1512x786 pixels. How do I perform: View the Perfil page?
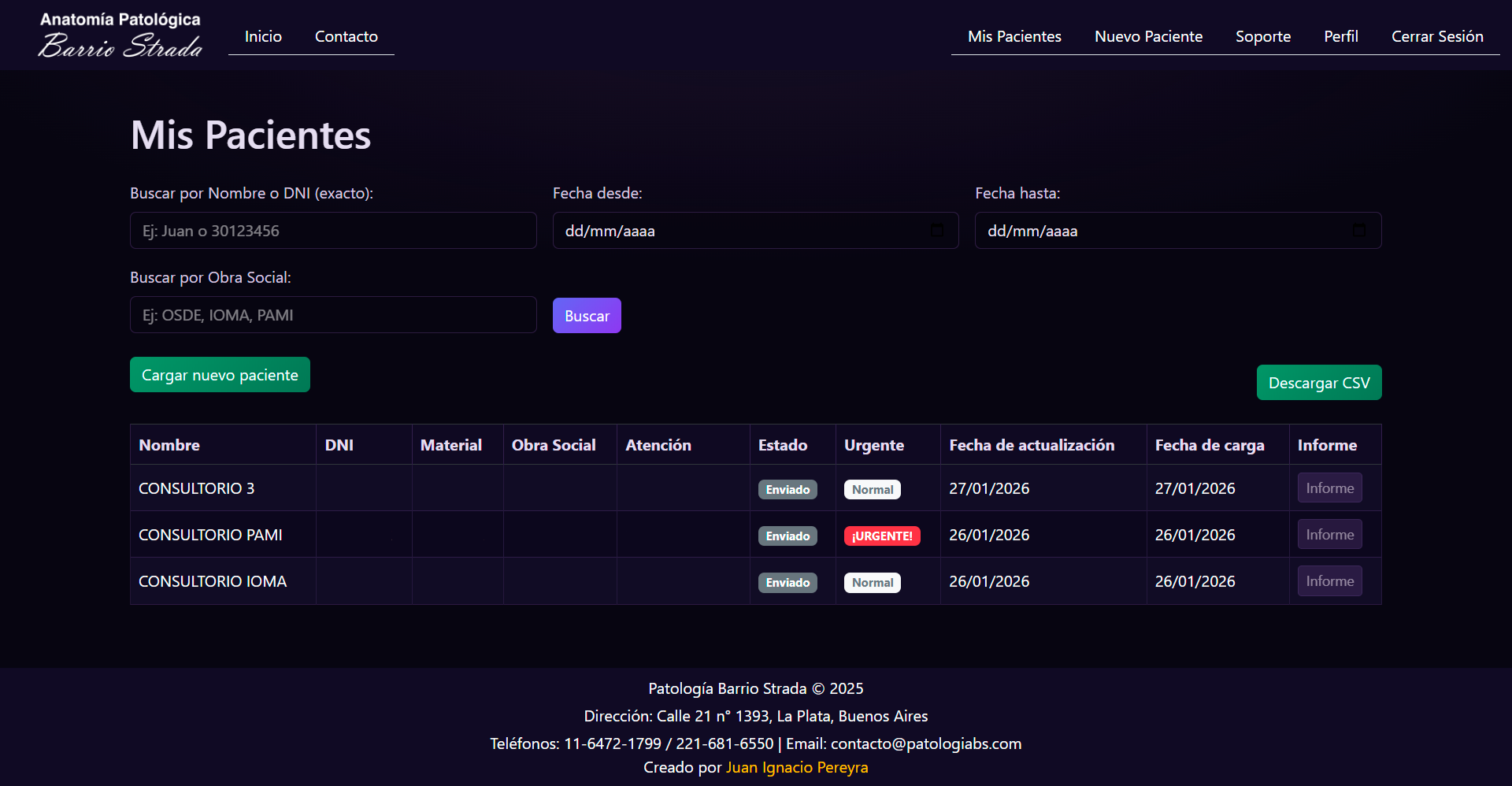coord(1340,36)
